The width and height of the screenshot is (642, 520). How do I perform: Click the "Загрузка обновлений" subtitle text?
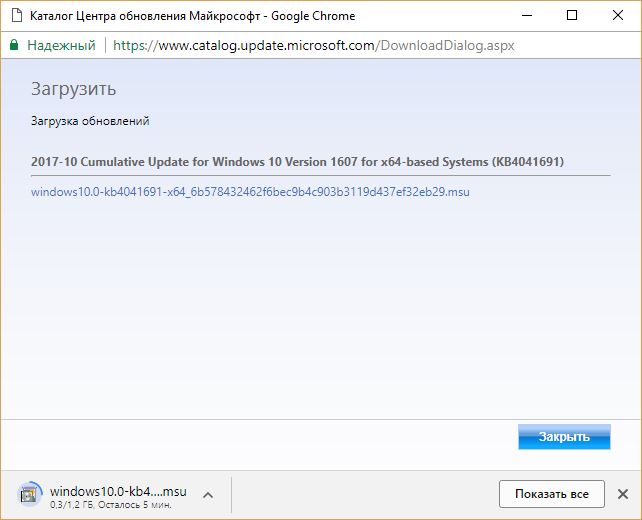pyautogui.click(x=90, y=121)
